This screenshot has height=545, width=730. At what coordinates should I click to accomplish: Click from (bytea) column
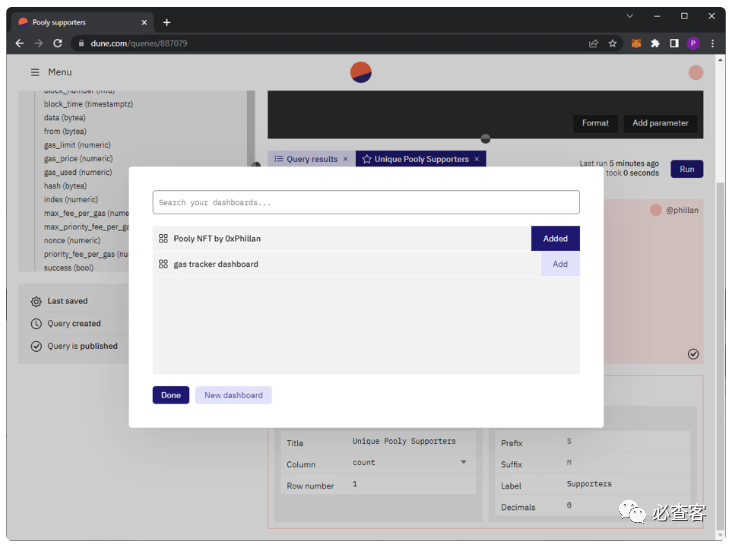(x=65, y=132)
